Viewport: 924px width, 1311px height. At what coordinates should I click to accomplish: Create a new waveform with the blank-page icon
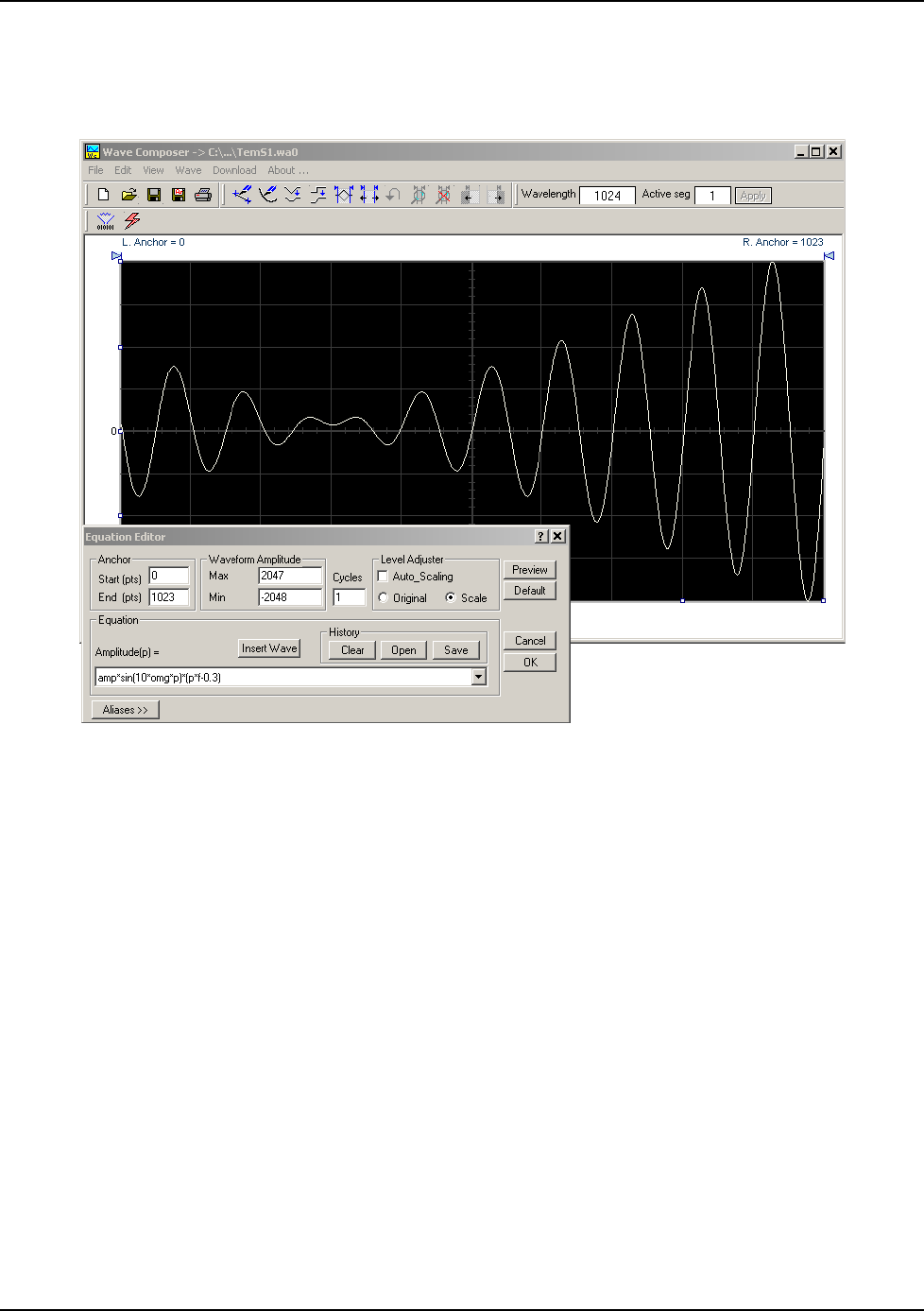coord(104,195)
